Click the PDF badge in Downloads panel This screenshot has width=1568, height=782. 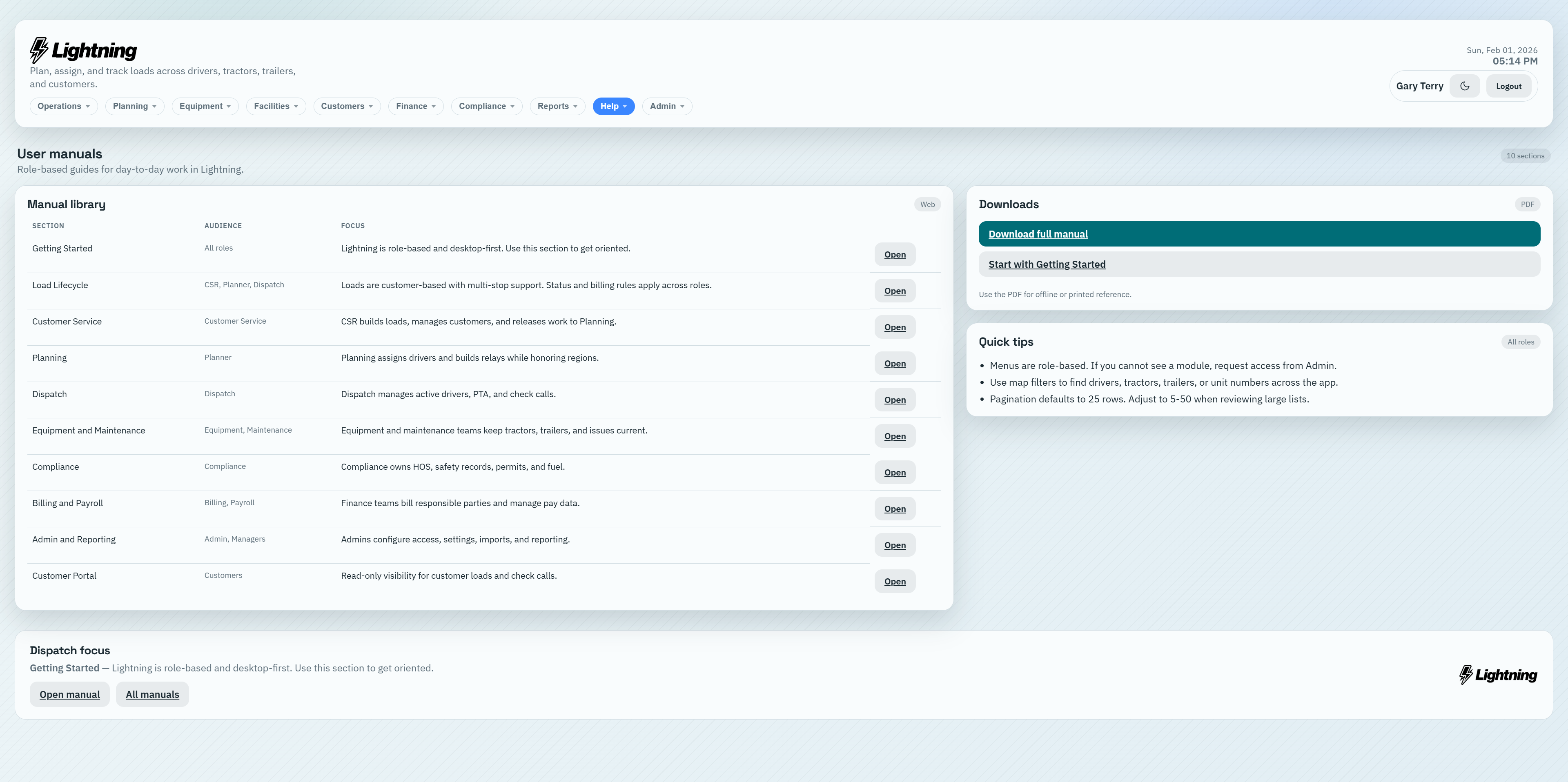click(x=1527, y=204)
